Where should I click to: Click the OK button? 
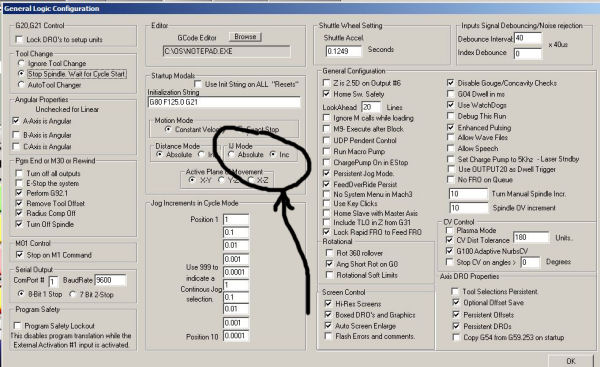[571, 360]
